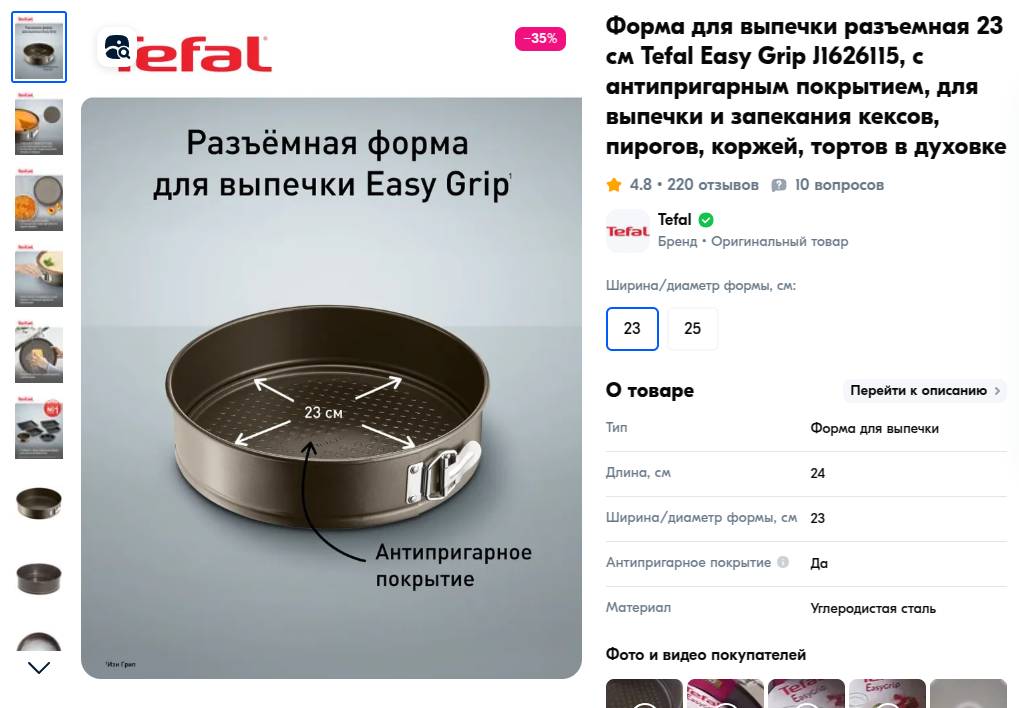
Task: Open Перейти к описанию link
Action: tap(925, 391)
